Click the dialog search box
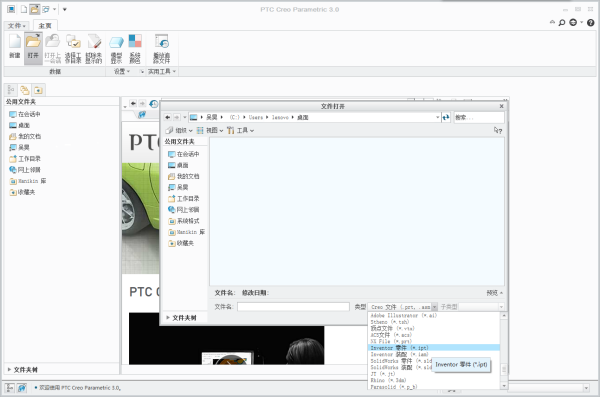 479,118
